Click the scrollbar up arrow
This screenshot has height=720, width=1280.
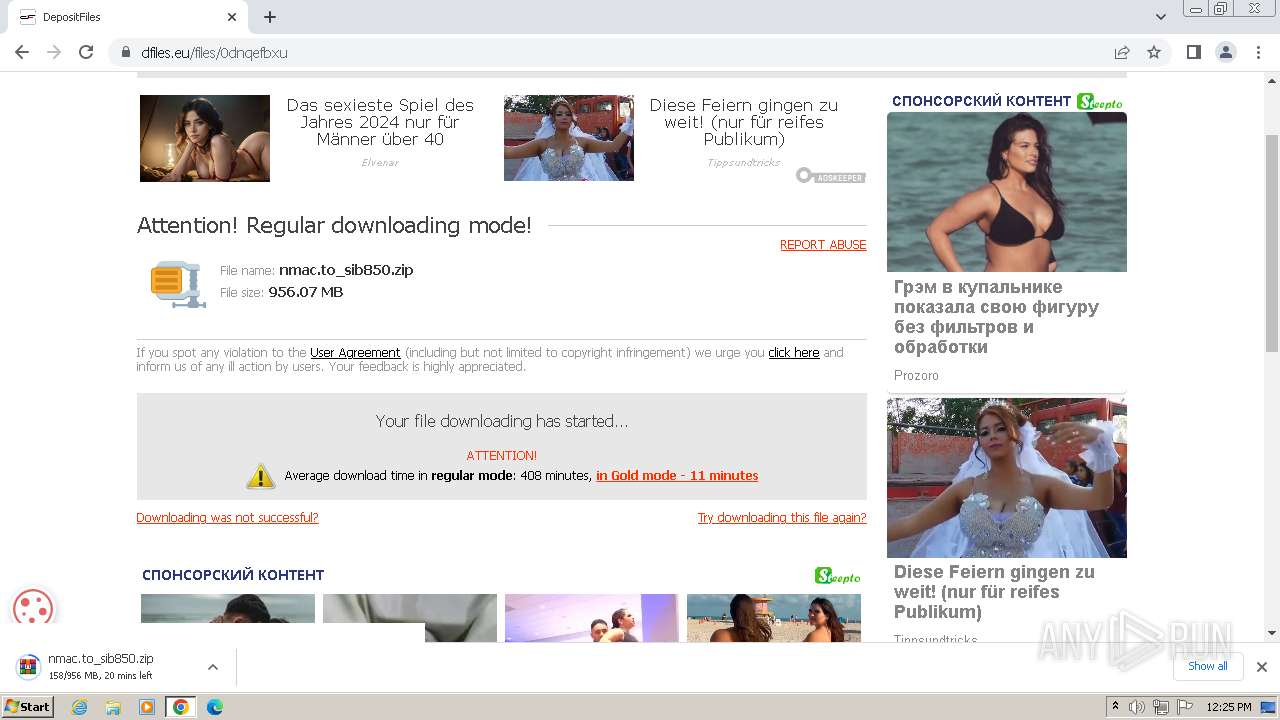[1272, 80]
